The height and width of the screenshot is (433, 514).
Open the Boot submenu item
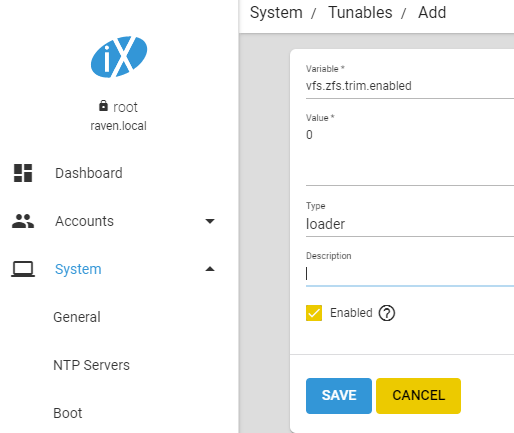68,413
